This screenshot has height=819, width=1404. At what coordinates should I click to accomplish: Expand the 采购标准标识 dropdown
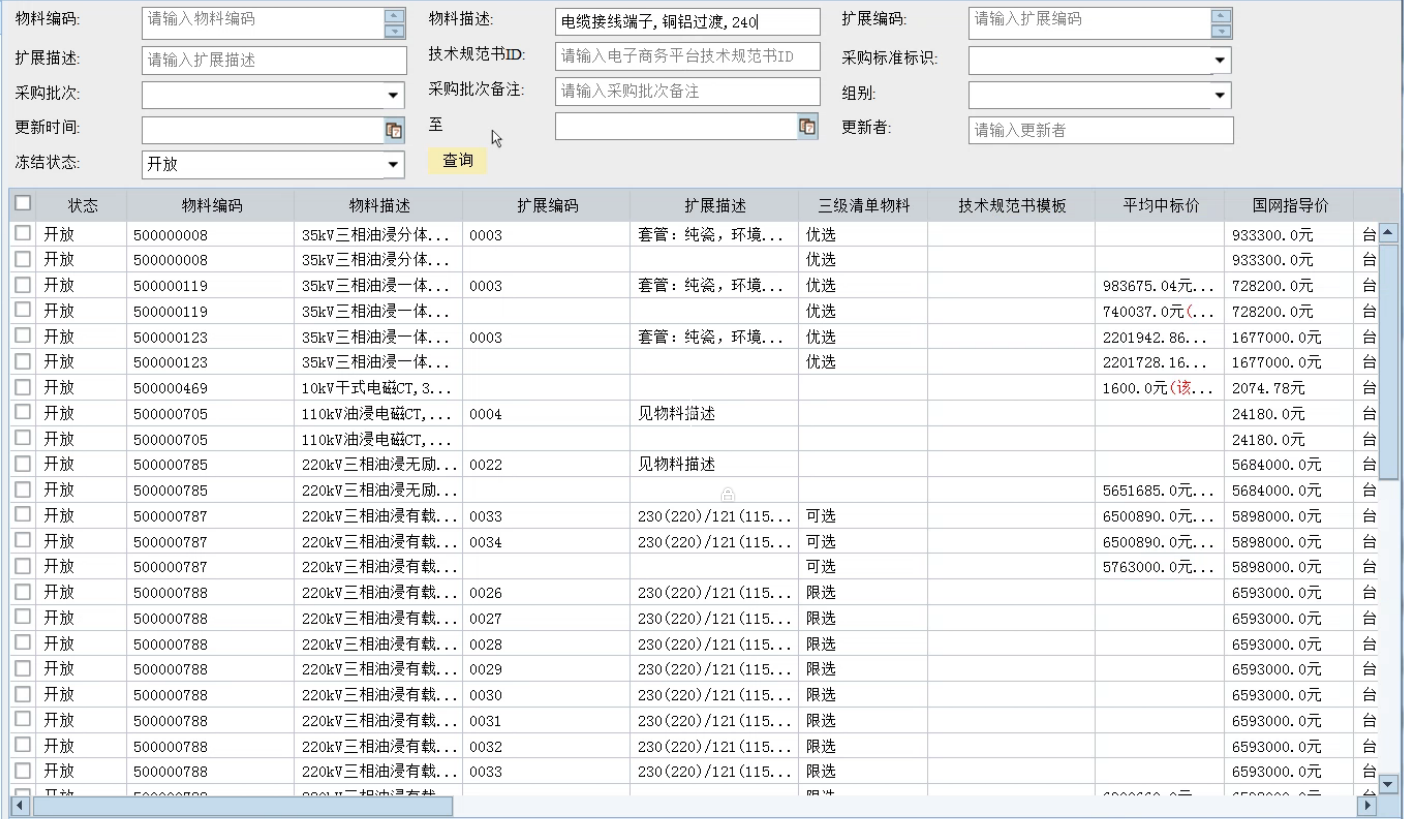pyautogui.click(x=1219, y=61)
